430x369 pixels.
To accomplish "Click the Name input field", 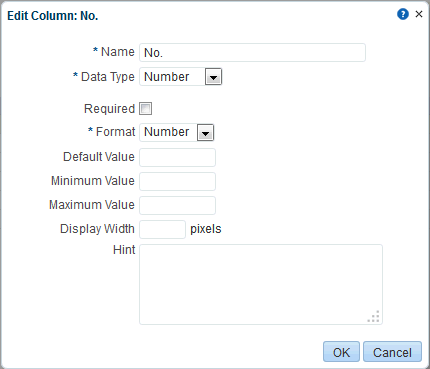I will click(x=252, y=52).
